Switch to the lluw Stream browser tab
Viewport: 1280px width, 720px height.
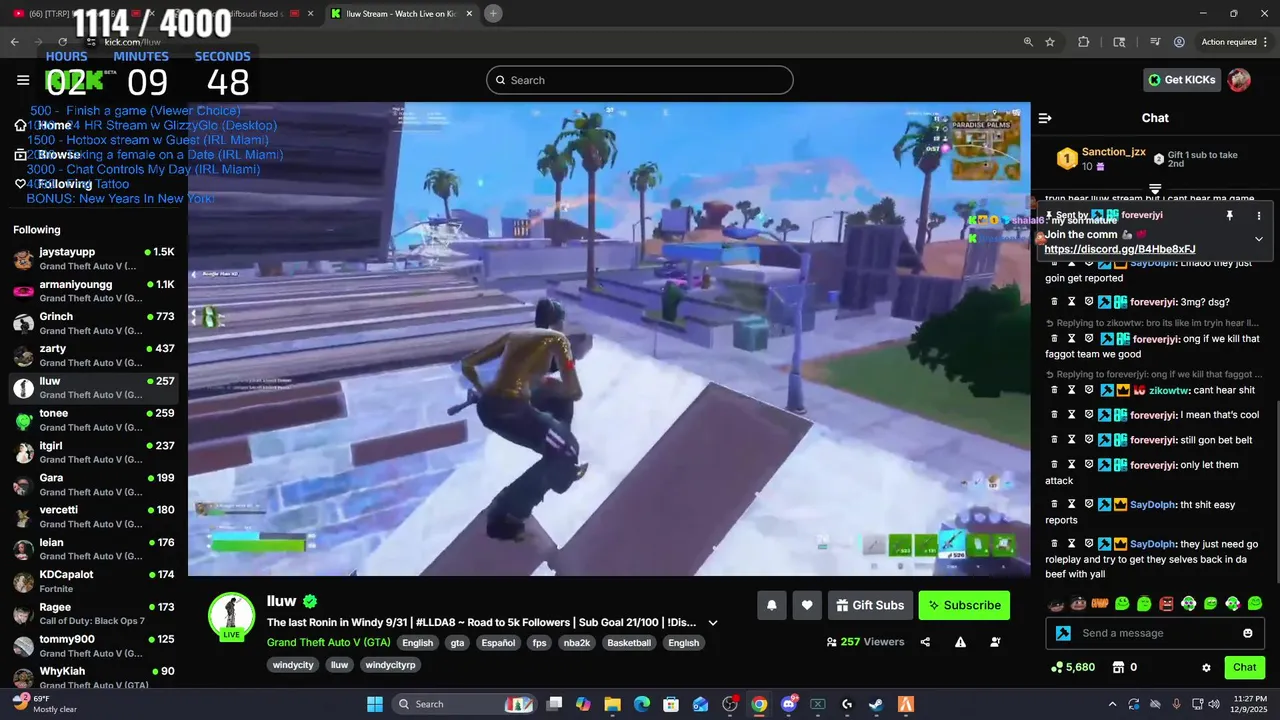pos(400,13)
